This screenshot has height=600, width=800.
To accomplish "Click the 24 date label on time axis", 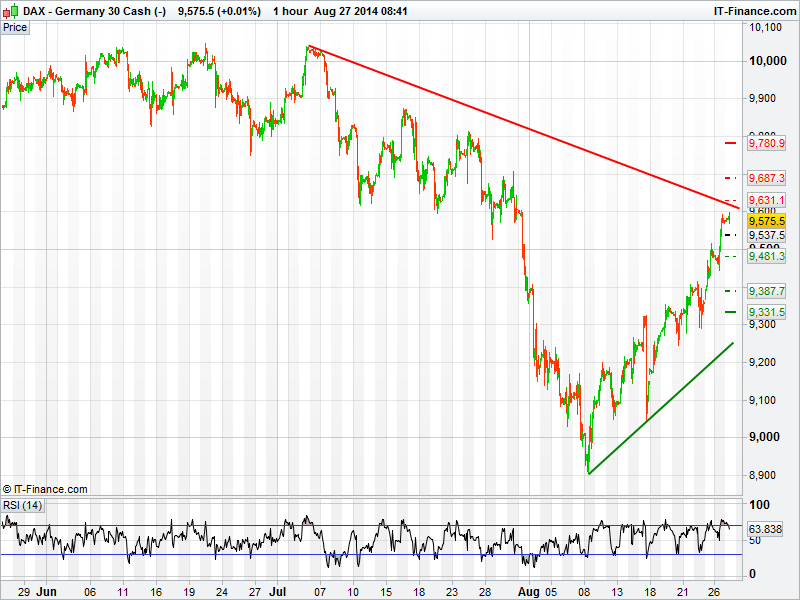I will point(221,592).
